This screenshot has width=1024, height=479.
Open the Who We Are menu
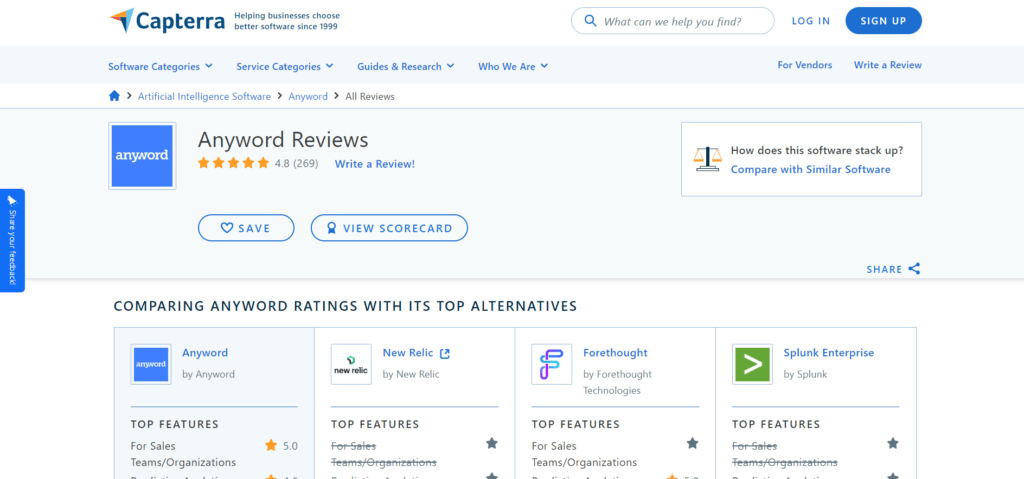pyautogui.click(x=513, y=66)
